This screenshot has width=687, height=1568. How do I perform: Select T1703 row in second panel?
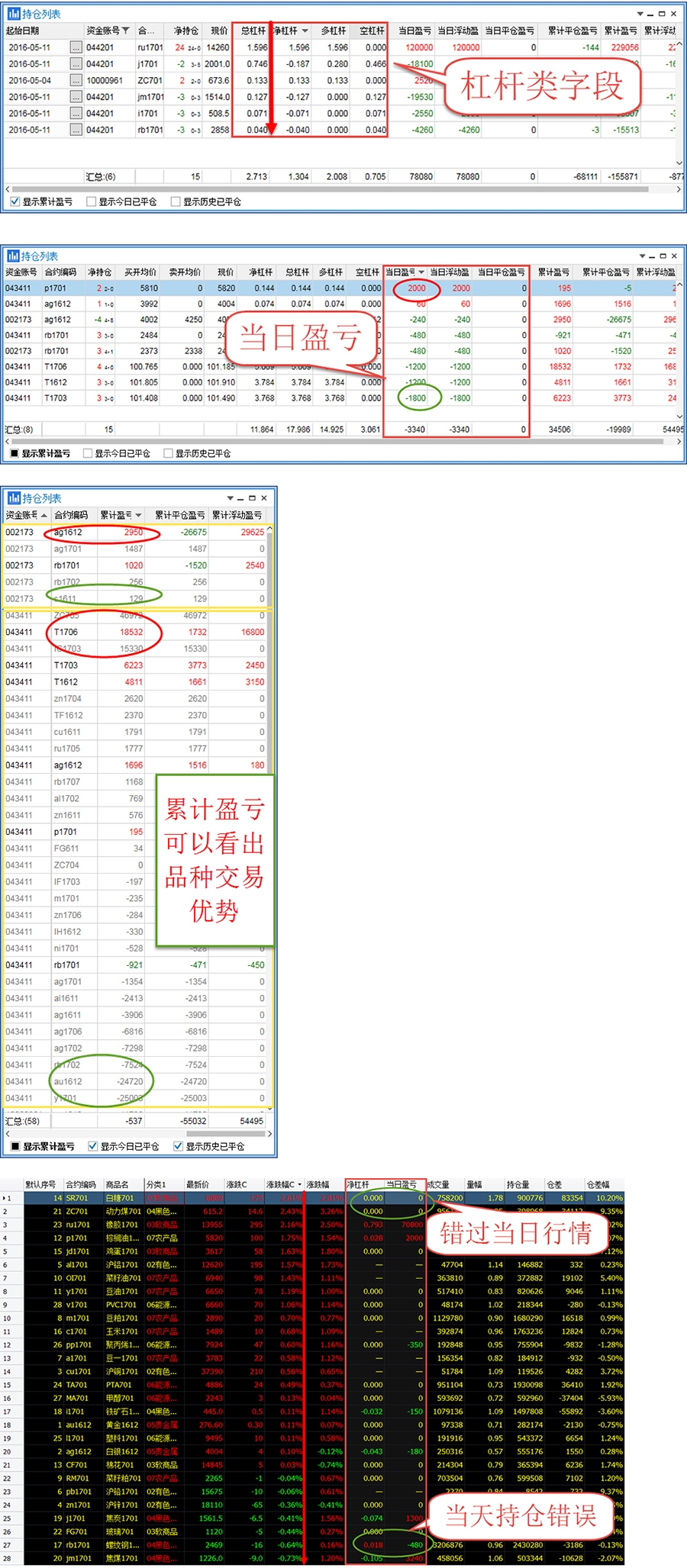340,398
